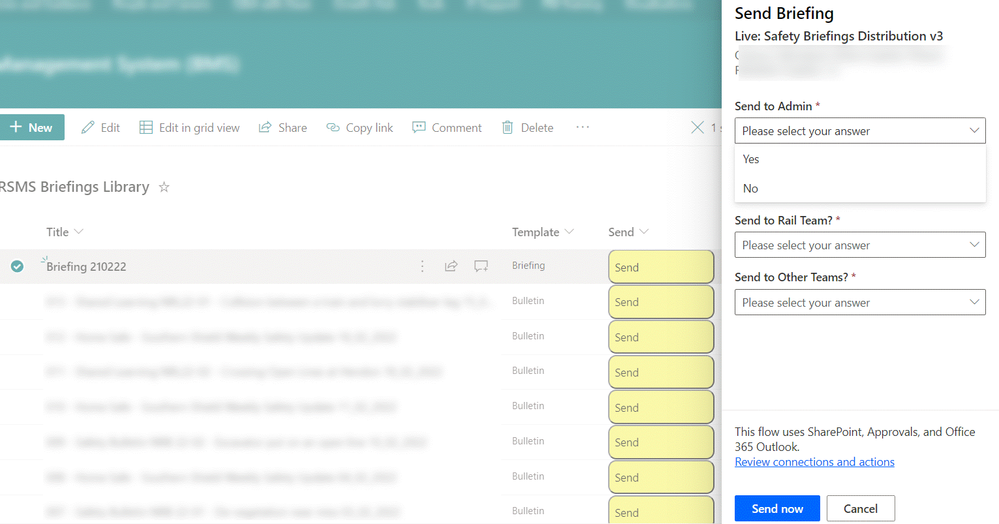This screenshot has width=999, height=524.
Task: Open the Send to Rail Team dropdown
Action: pyautogui.click(x=859, y=245)
